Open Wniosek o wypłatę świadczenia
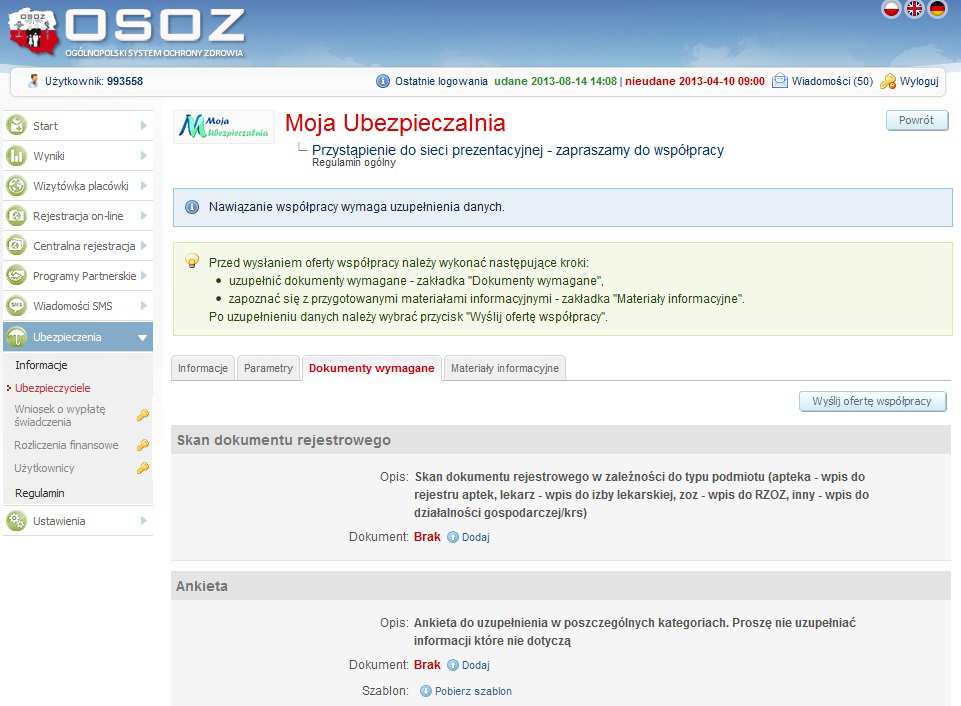 pyautogui.click(x=59, y=416)
